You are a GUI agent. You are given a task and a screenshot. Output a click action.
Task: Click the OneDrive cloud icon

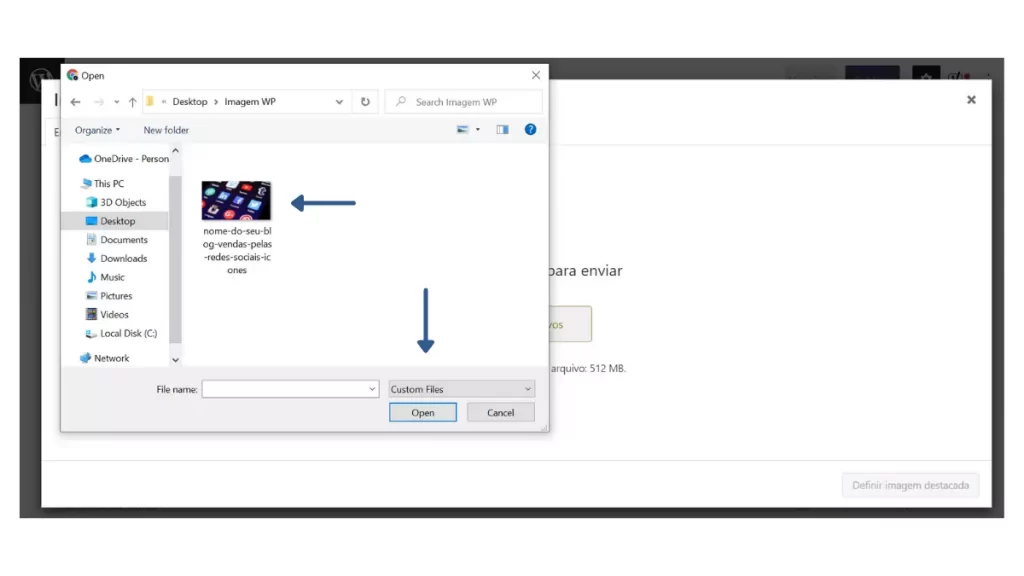[85, 159]
